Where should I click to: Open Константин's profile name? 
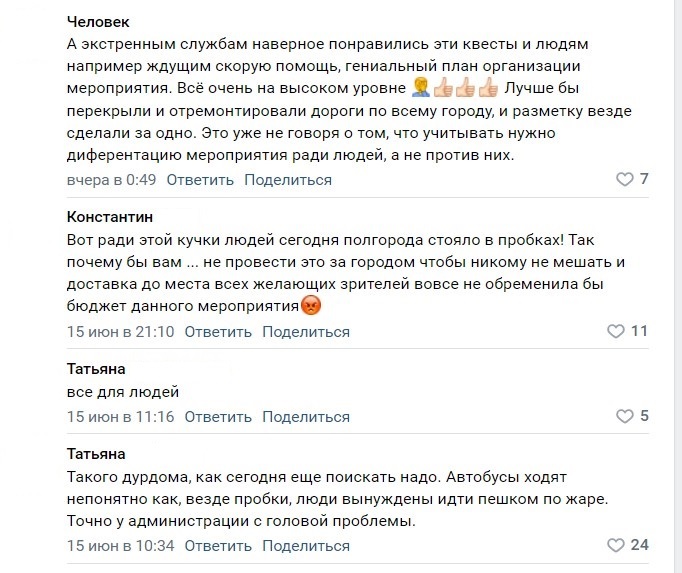click(x=110, y=217)
